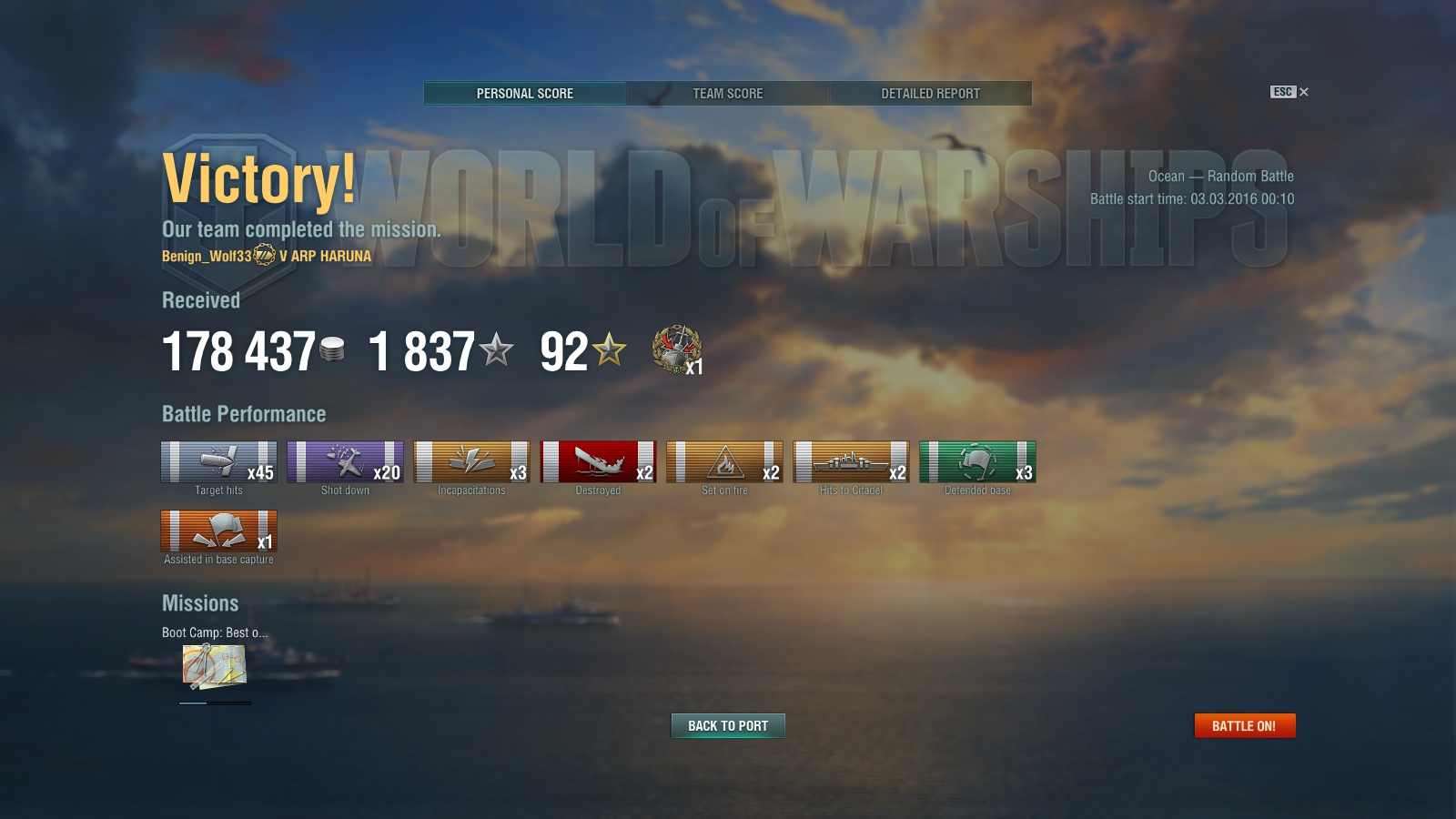Click the gold free XP star
This screenshot has height=819, width=1456.
(x=609, y=349)
